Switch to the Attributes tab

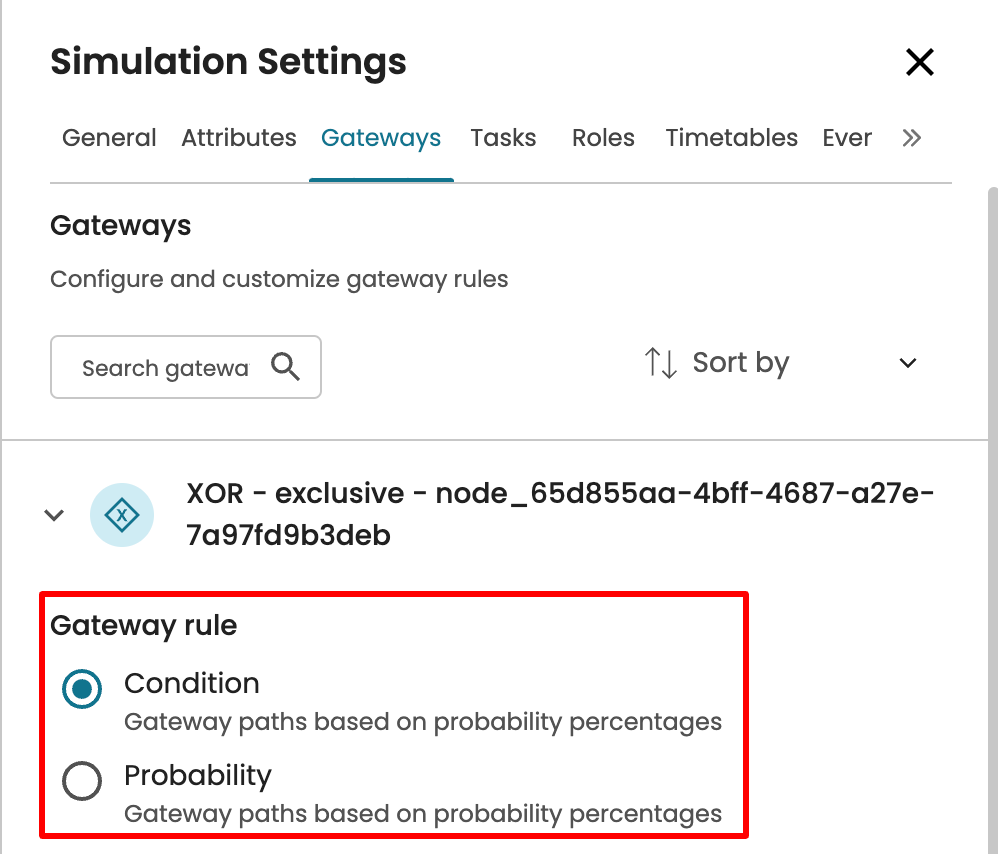(239, 138)
